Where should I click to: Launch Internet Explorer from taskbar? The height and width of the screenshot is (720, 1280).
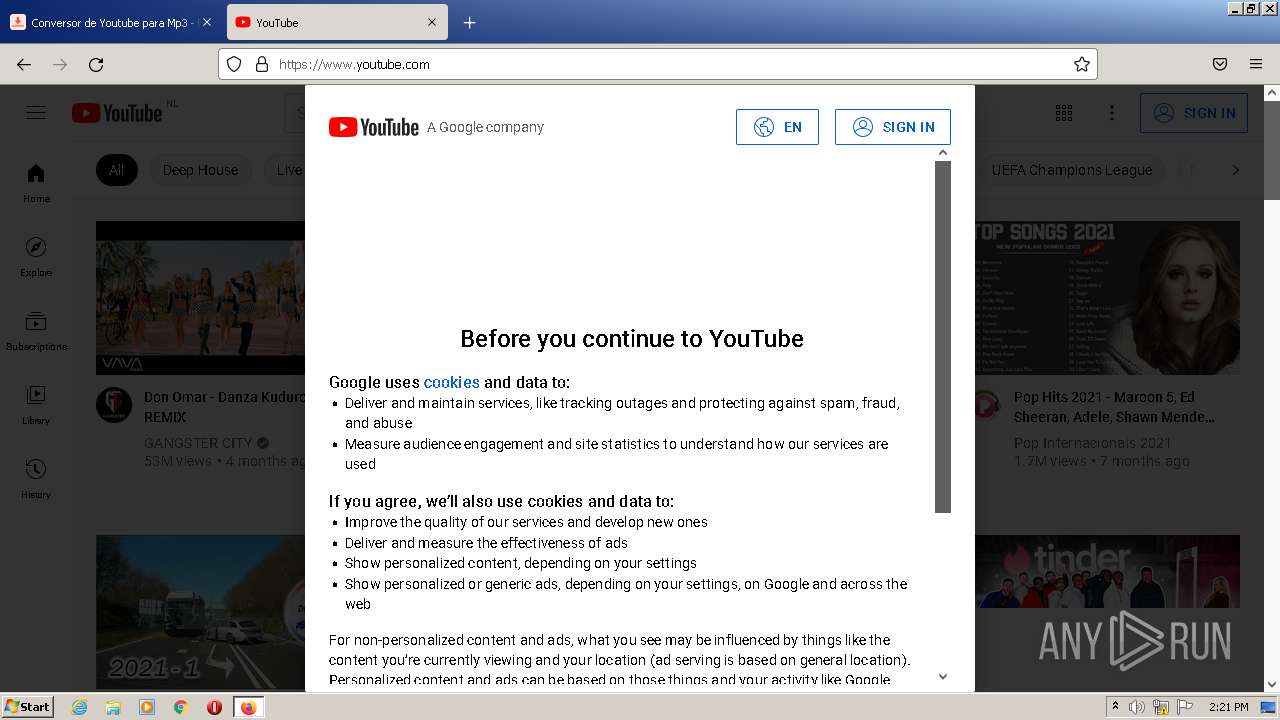tap(80, 707)
